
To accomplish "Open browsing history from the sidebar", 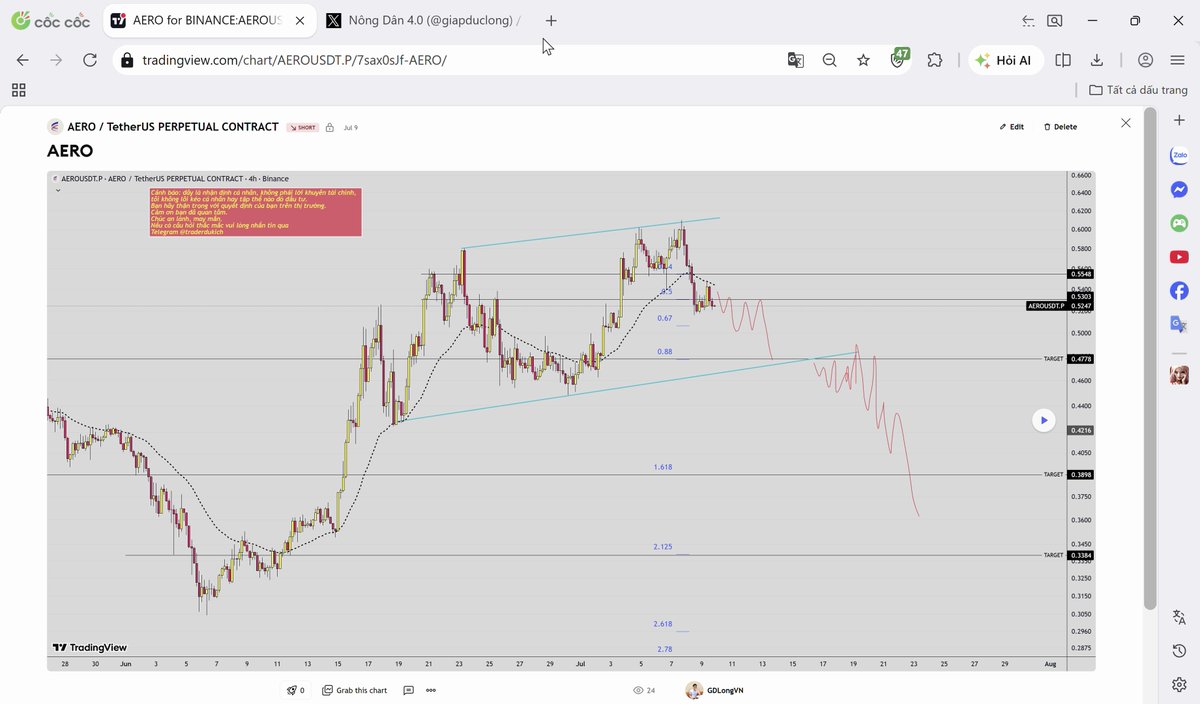I will [x=1179, y=651].
